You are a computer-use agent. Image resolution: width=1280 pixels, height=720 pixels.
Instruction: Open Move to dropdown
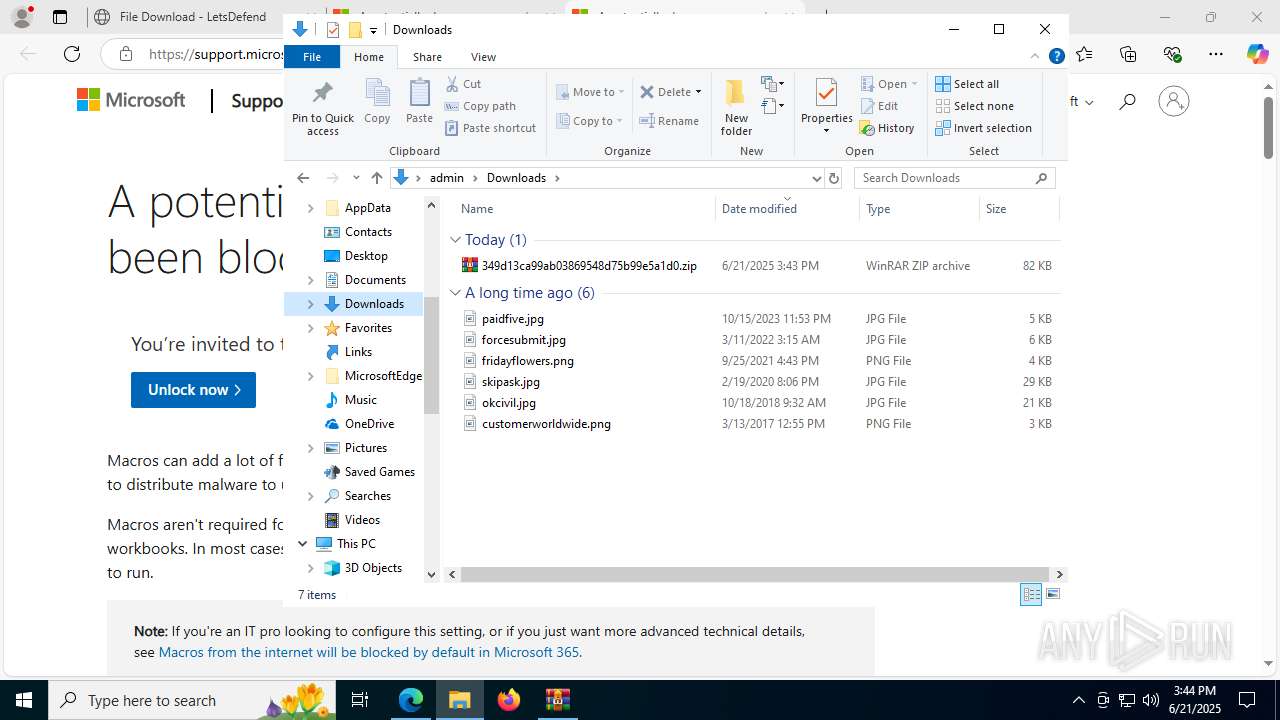(590, 92)
